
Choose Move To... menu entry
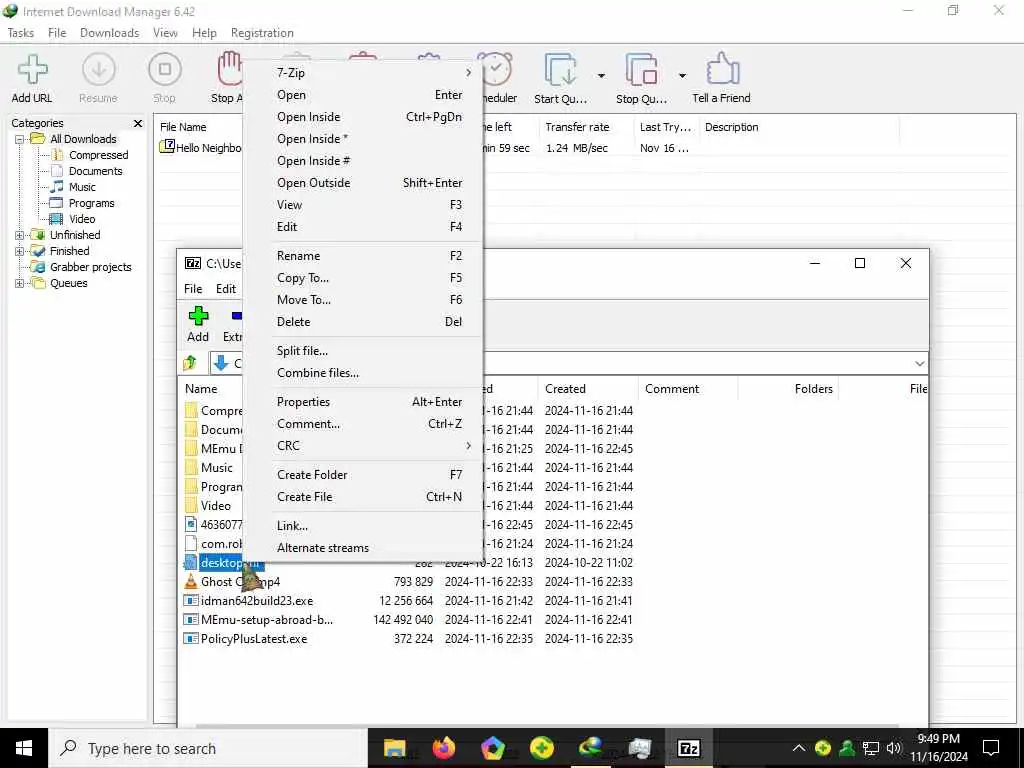[362, 300]
